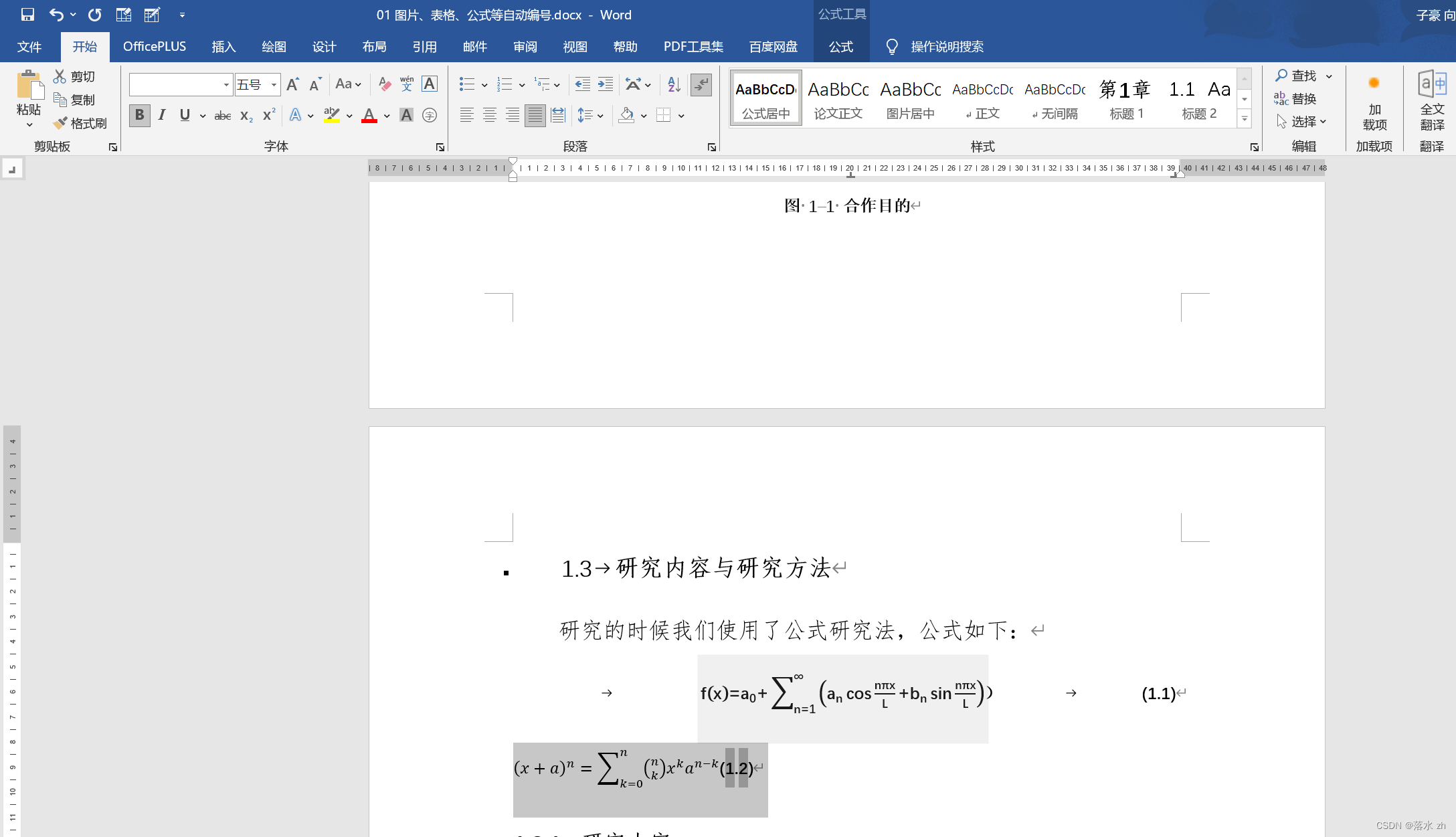Open phonetic guide wén icon
This screenshot has width=1456, height=837.
pos(407,84)
